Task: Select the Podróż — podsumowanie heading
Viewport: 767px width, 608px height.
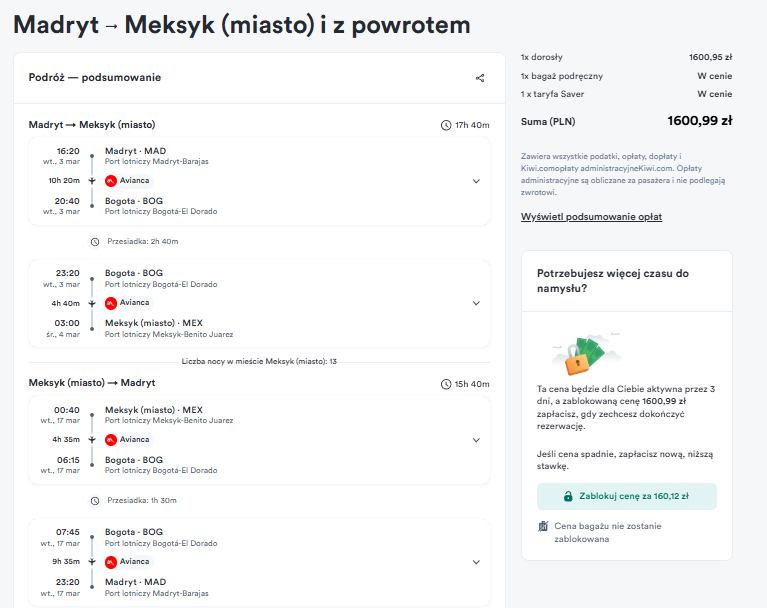Action: (x=95, y=77)
